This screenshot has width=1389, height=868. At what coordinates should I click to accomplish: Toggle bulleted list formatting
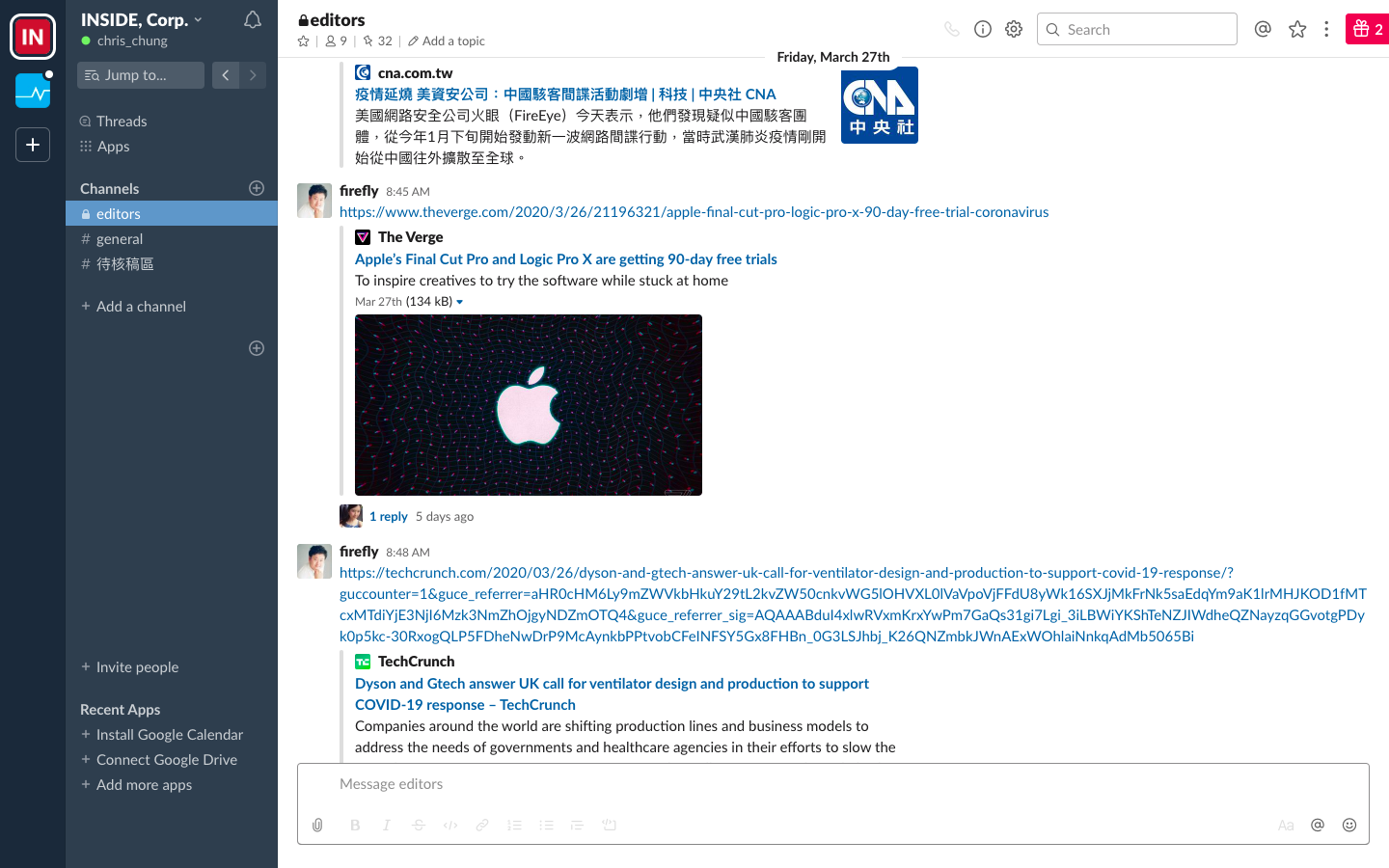546,825
